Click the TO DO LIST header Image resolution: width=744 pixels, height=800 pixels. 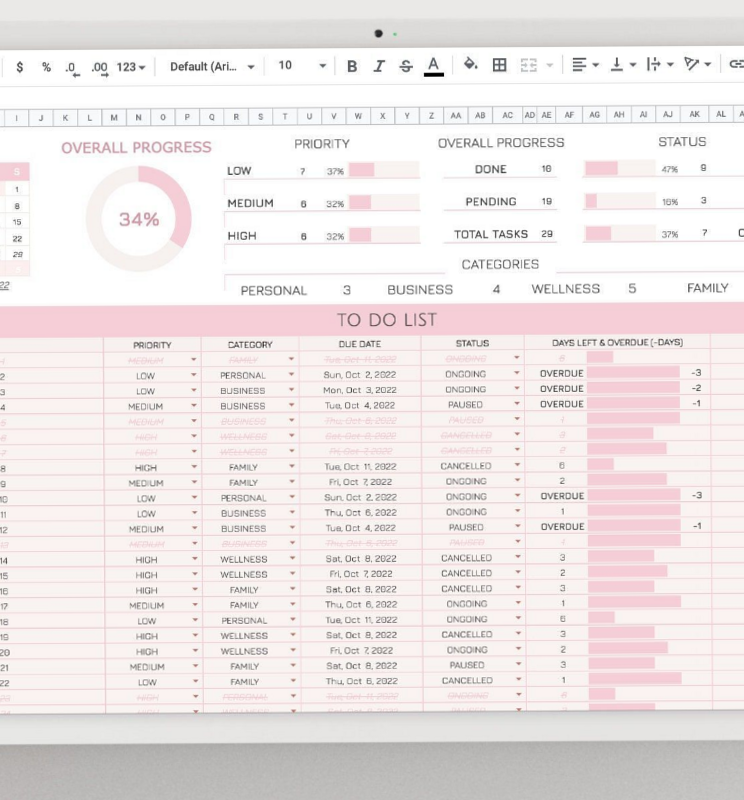coord(387,320)
